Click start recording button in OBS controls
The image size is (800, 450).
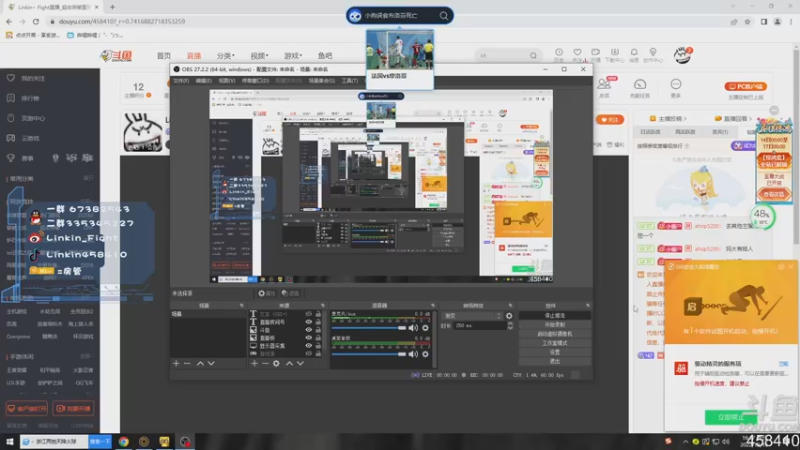(x=555, y=325)
